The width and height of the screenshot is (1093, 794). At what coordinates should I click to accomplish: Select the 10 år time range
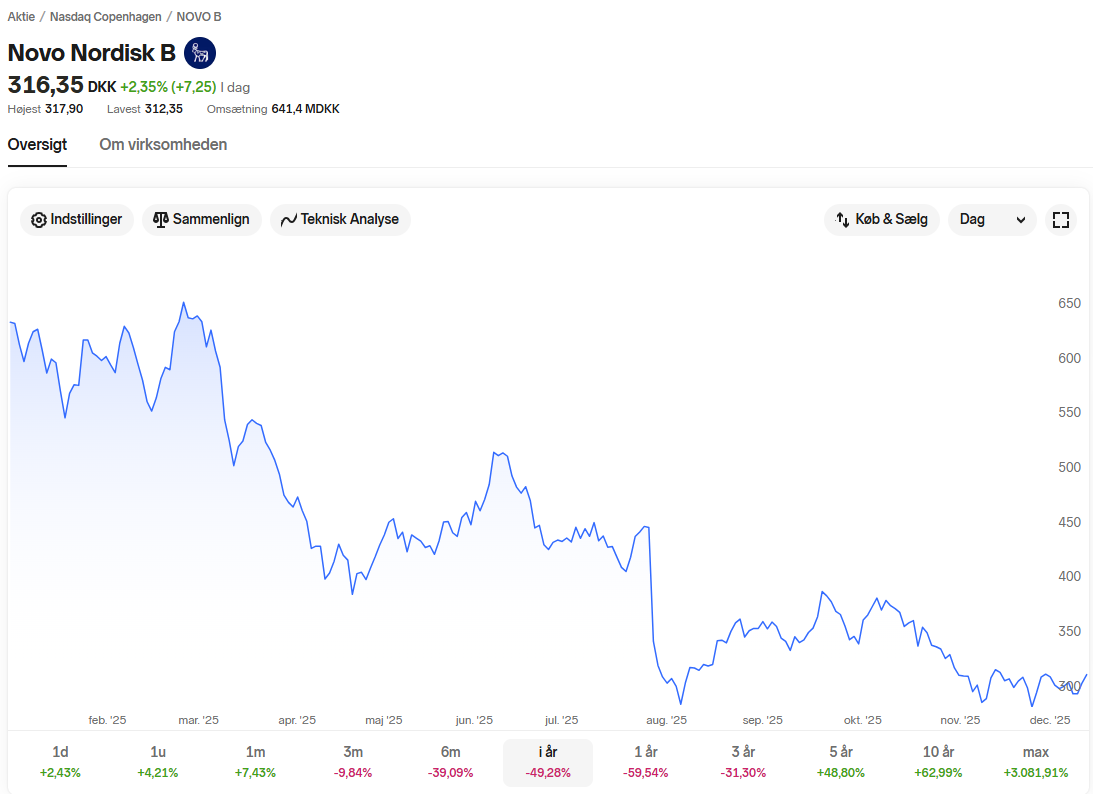(x=938, y=762)
